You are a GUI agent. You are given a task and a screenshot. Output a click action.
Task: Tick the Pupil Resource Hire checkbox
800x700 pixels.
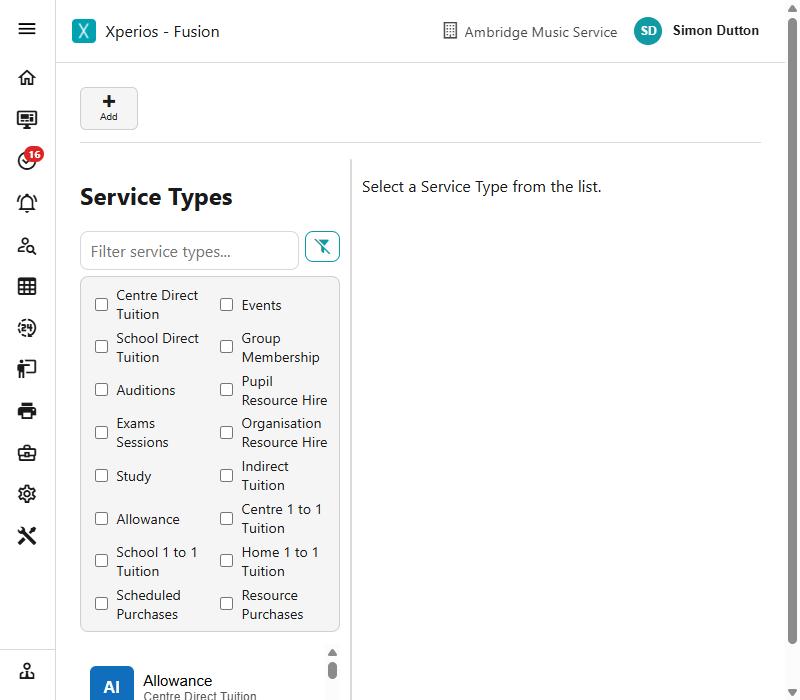click(227, 390)
